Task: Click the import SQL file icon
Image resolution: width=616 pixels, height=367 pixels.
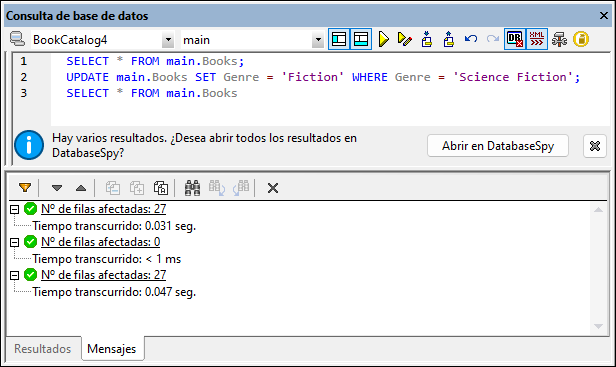Action: 427,39
